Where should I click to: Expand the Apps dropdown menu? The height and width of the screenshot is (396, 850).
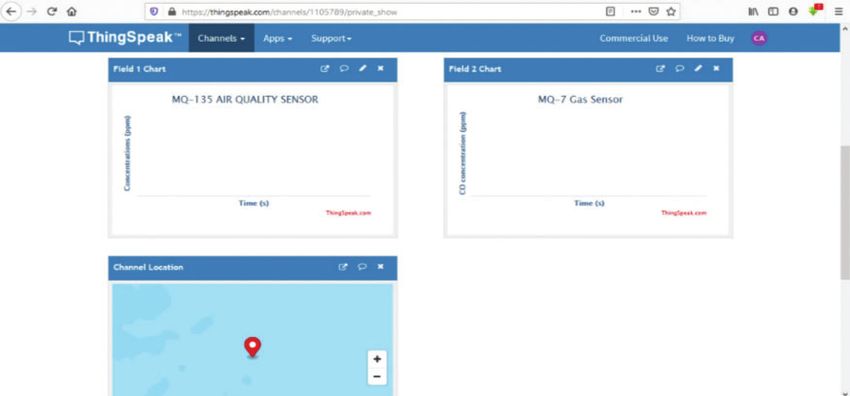click(x=278, y=38)
